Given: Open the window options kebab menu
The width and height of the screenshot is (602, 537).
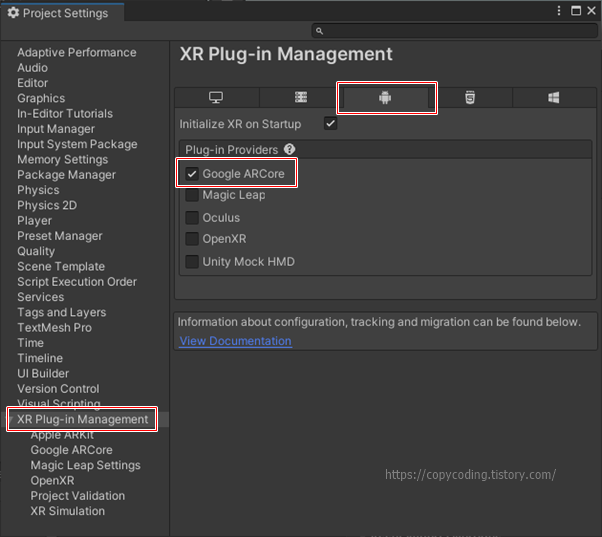Looking at the screenshot, I should coord(559,11).
